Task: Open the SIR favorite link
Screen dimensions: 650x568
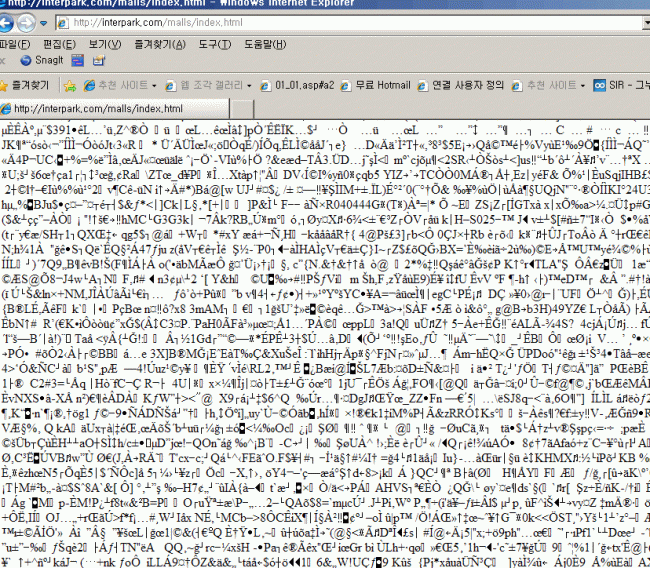Action: [621, 85]
